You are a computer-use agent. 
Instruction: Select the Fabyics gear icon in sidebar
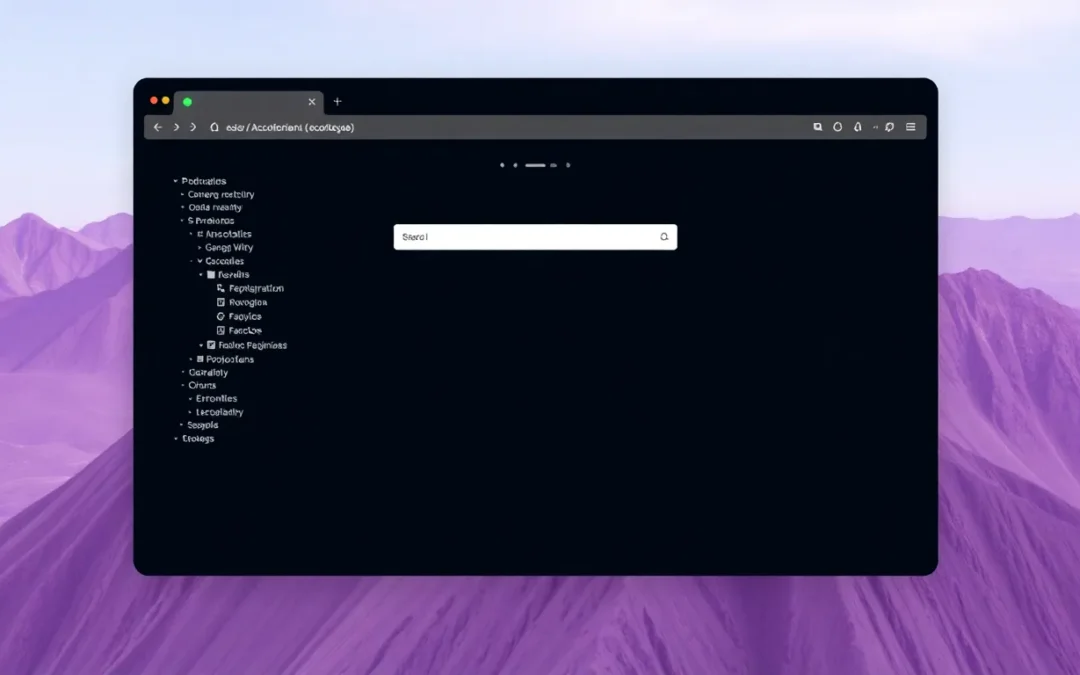coord(220,316)
